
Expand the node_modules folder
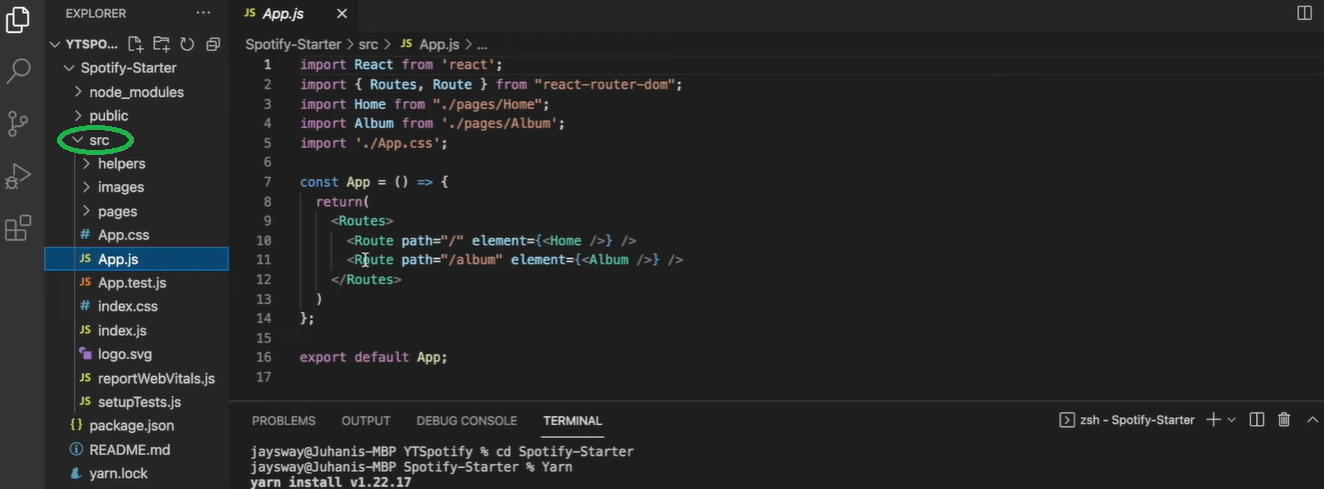(137, 92)
